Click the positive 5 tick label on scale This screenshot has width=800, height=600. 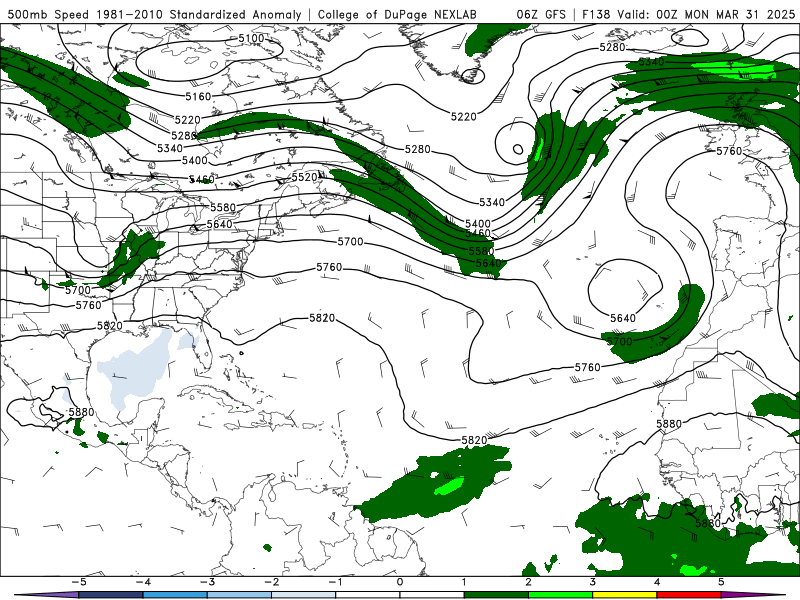[x=721, y=582]
